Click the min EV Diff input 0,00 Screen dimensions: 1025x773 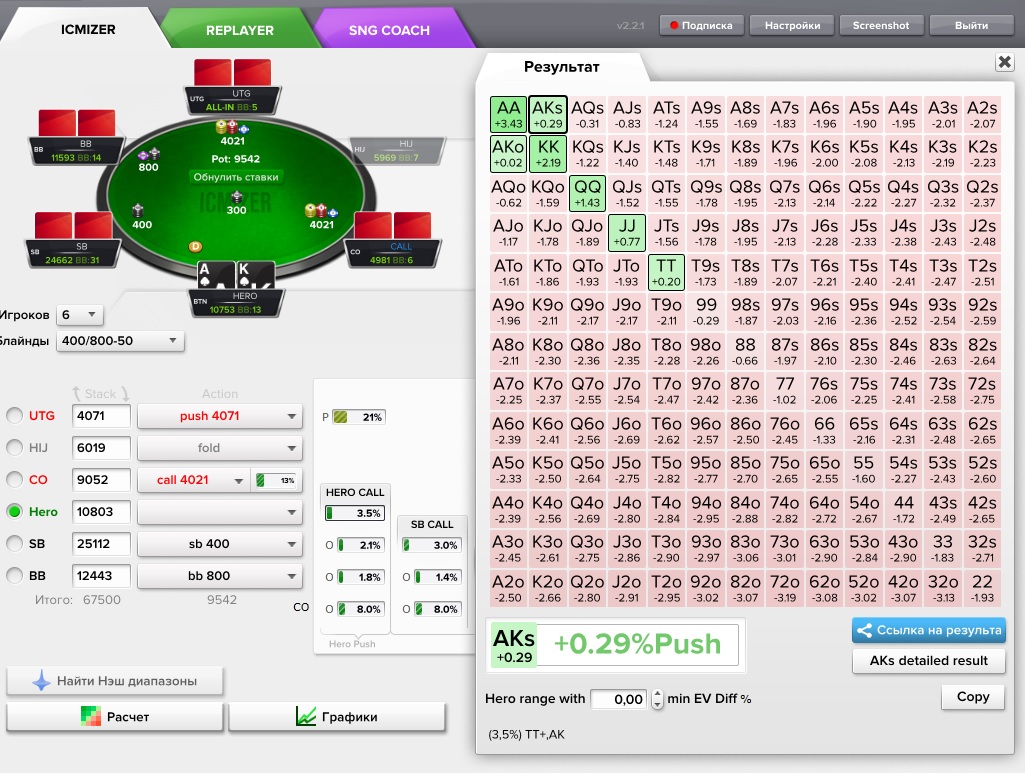(x=619, y=699)
